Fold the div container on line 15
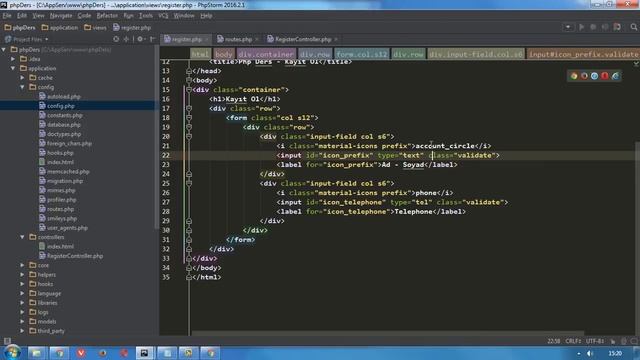This screenshot has height=360, width=640. tap(189, 90)
